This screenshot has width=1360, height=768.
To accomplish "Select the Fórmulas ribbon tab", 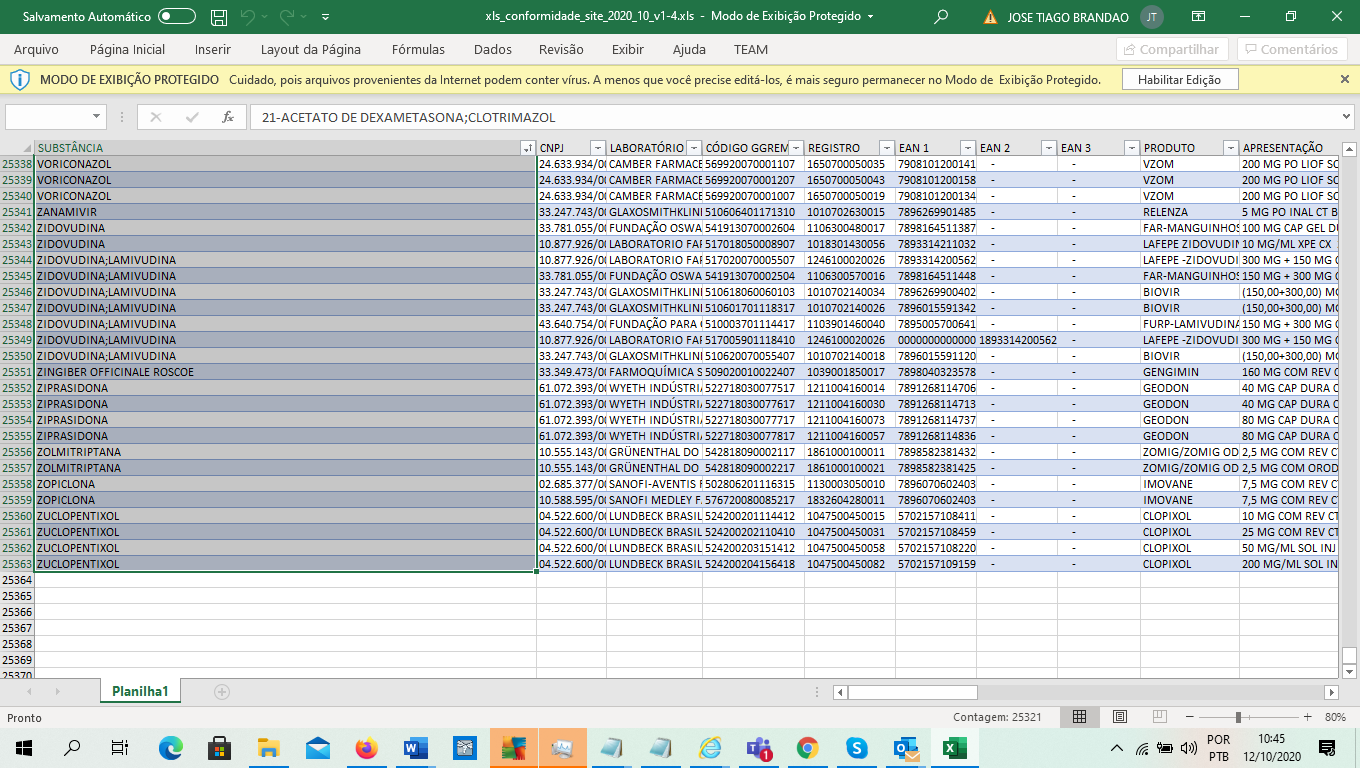I will click(x=418, y=49).
